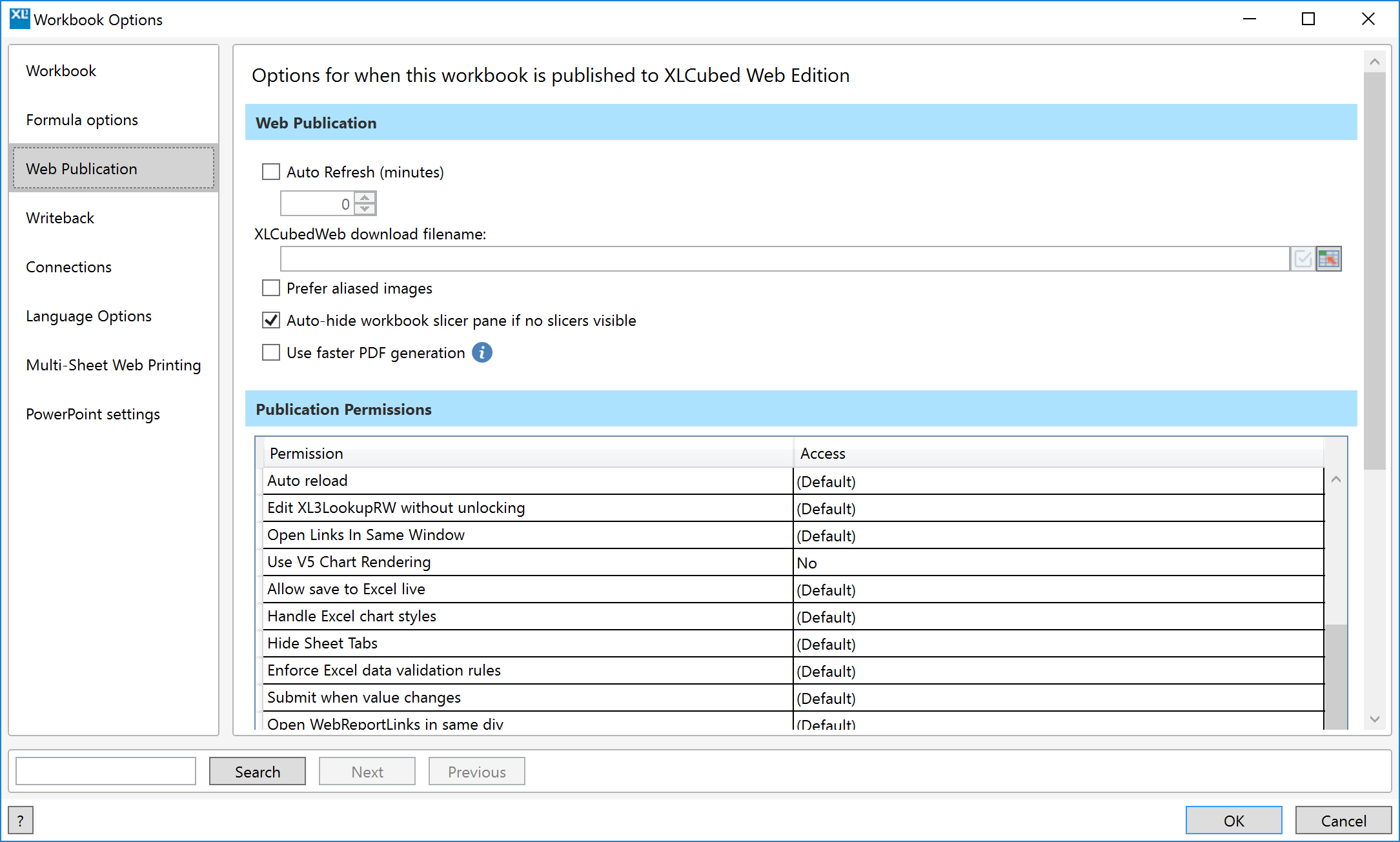Click the Access column header
1400x842 pixels.
(1059, 453)
